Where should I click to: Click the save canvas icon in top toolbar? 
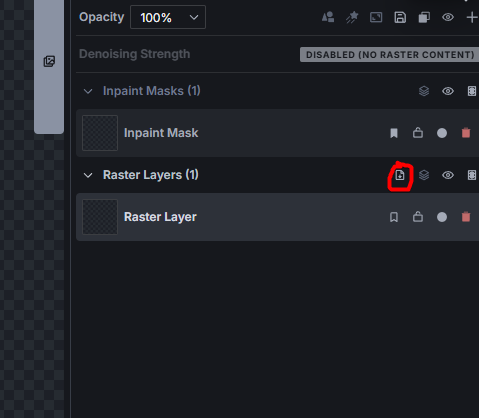400,17
